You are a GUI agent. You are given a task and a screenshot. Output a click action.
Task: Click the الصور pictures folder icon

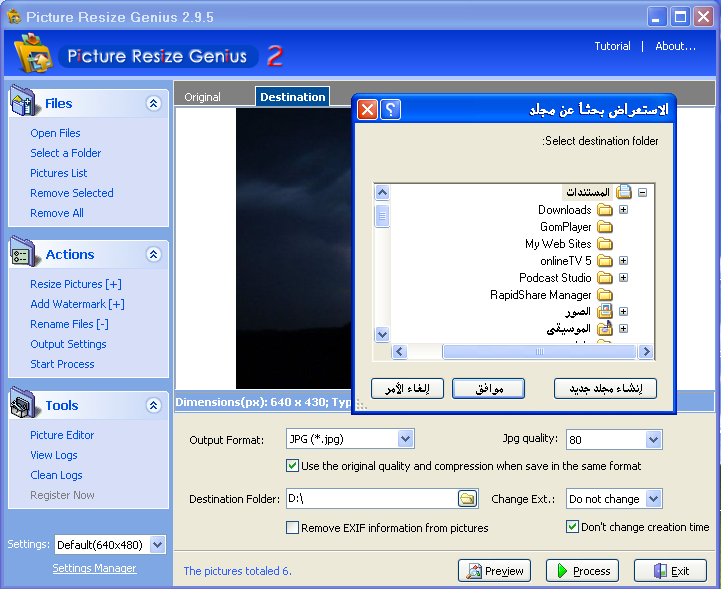[x=605, y=311]
